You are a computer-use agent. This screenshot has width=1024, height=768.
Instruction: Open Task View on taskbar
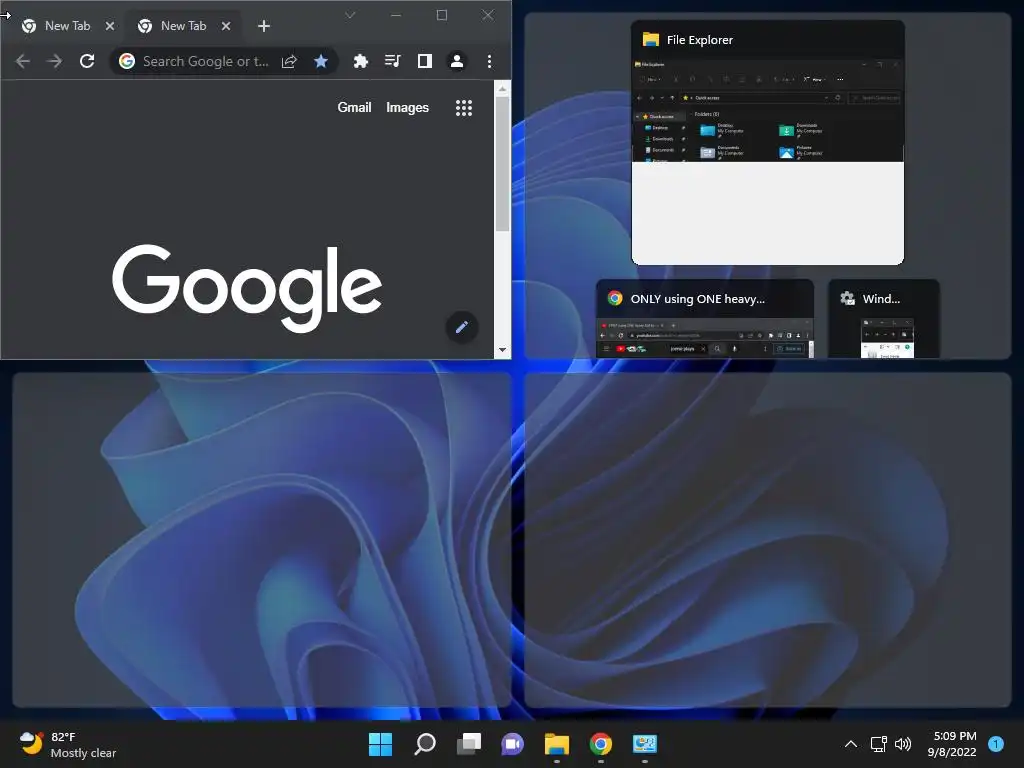click(x=468, y=744)
